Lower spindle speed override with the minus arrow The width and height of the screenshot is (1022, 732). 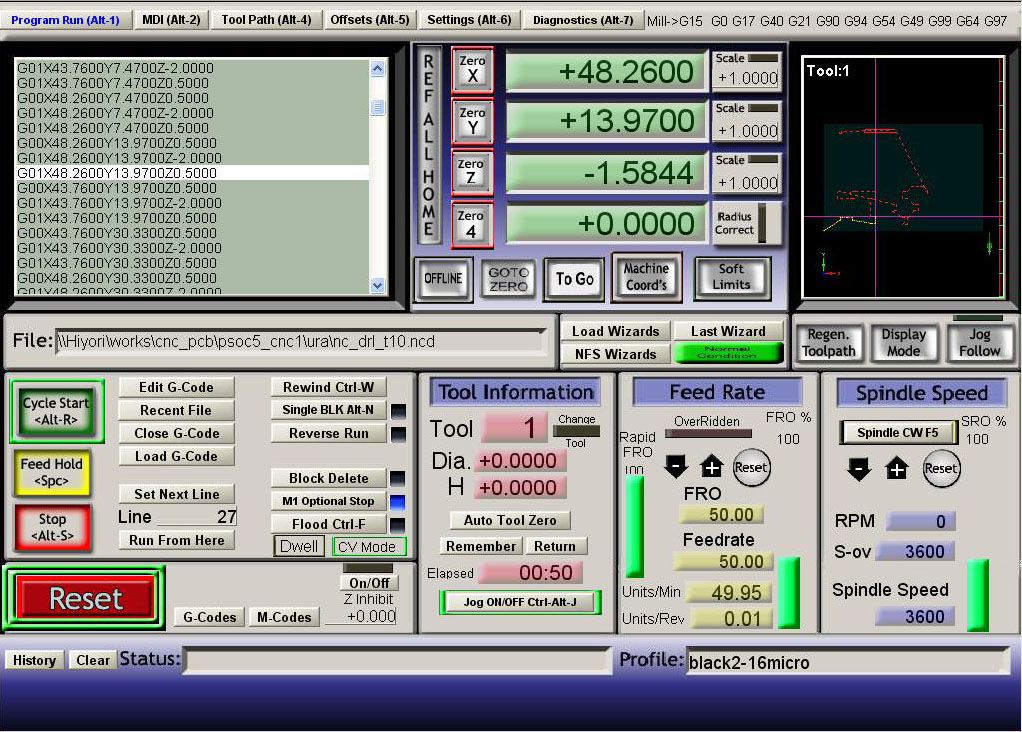859,469
